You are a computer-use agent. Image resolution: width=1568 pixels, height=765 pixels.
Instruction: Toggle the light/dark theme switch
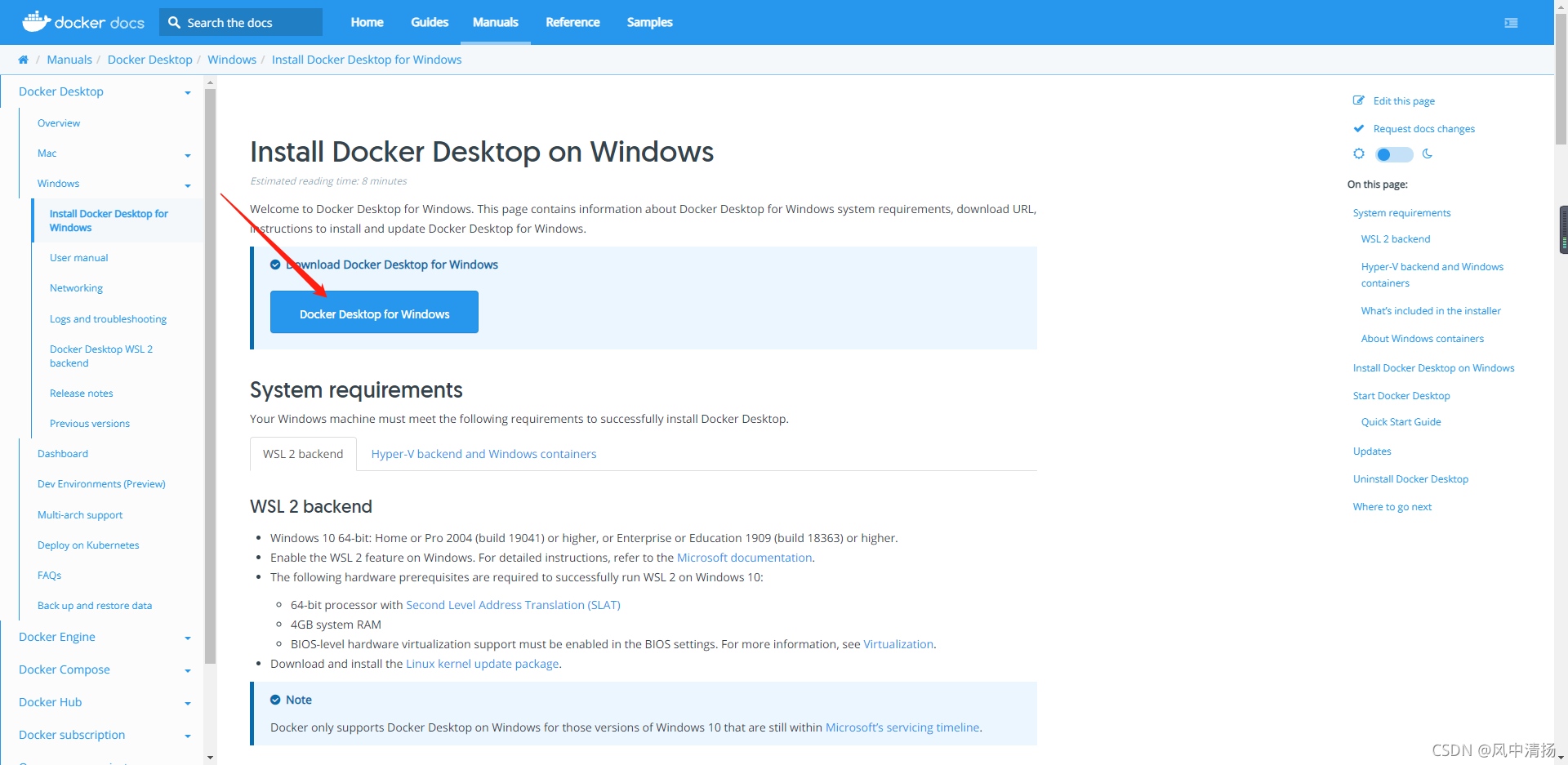tap(1393, 154)
